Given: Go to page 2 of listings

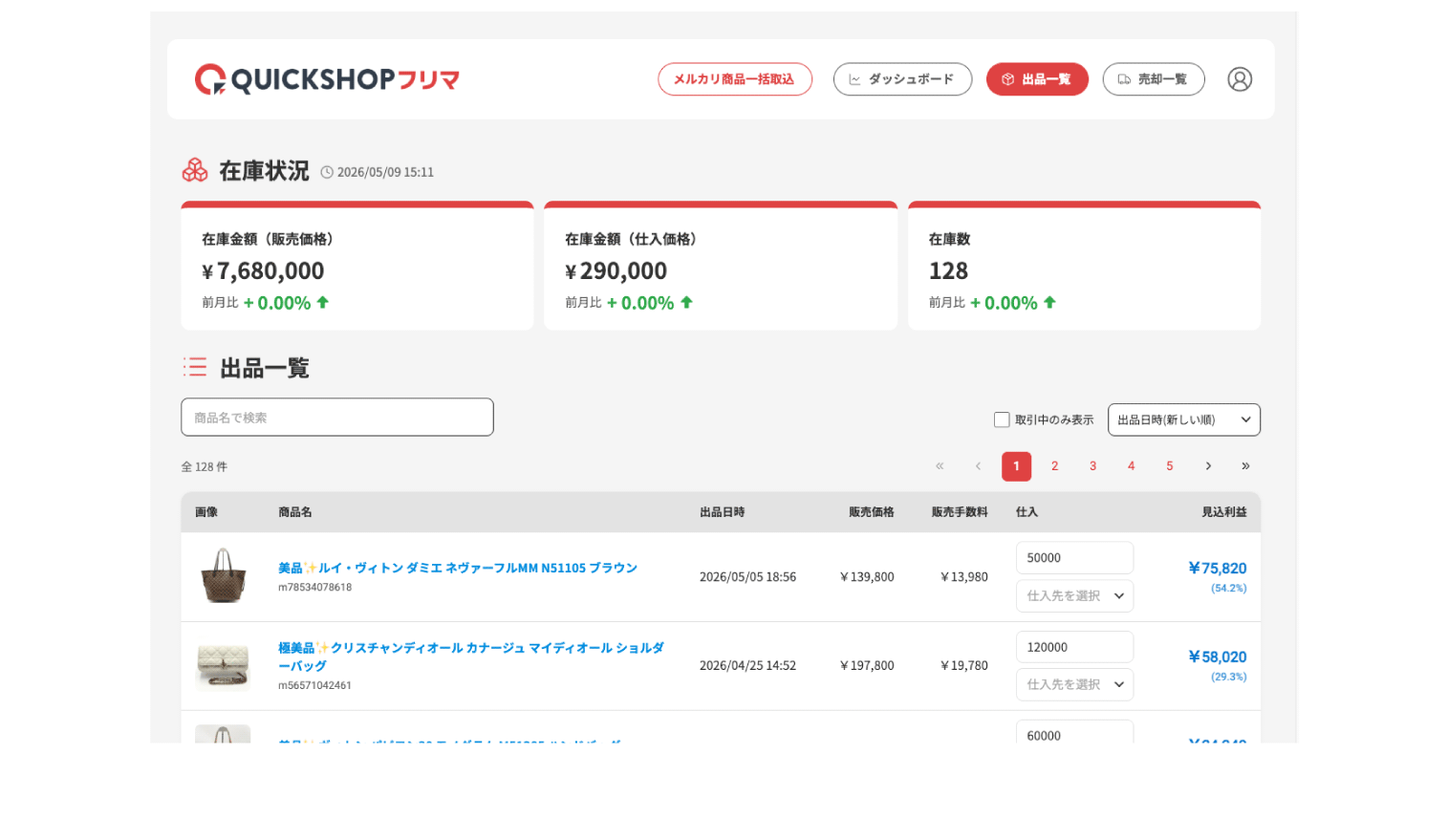Looking at the screenshot, I should click(x=1054, y=466).
